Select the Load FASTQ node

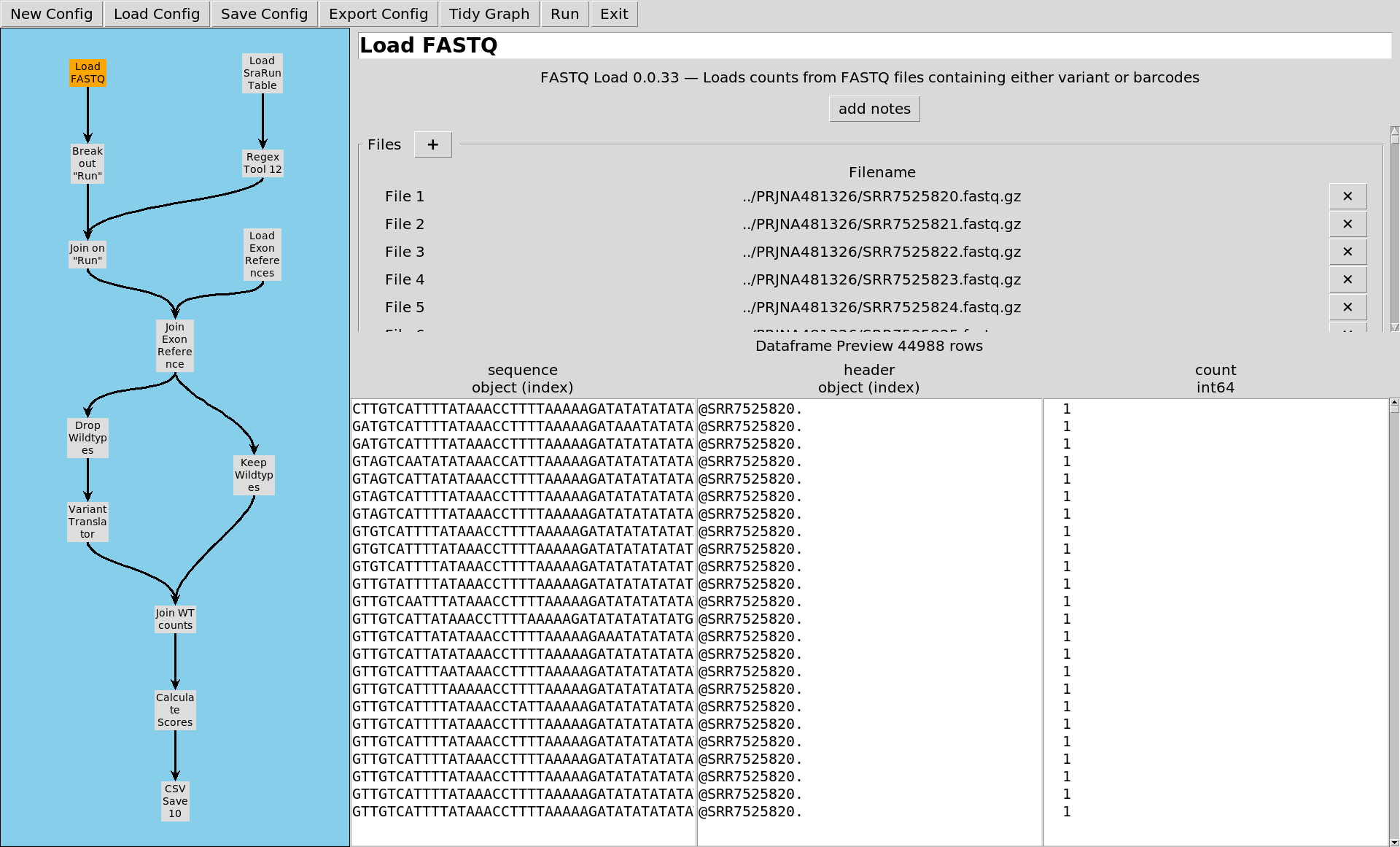pyautogui.click(x=87, y=73)
